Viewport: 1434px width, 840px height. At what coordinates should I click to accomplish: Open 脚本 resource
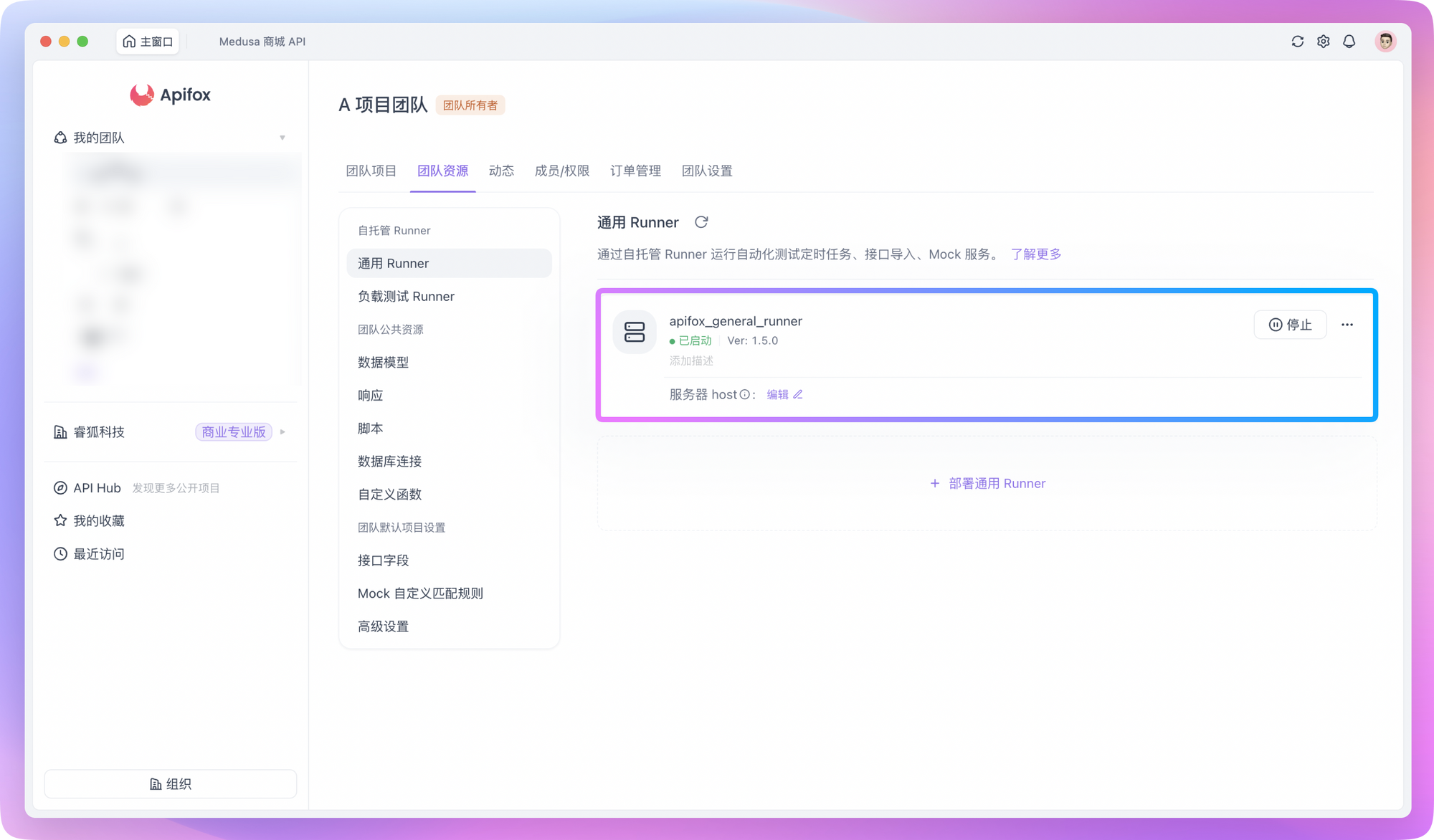click(x=450, y=428)
